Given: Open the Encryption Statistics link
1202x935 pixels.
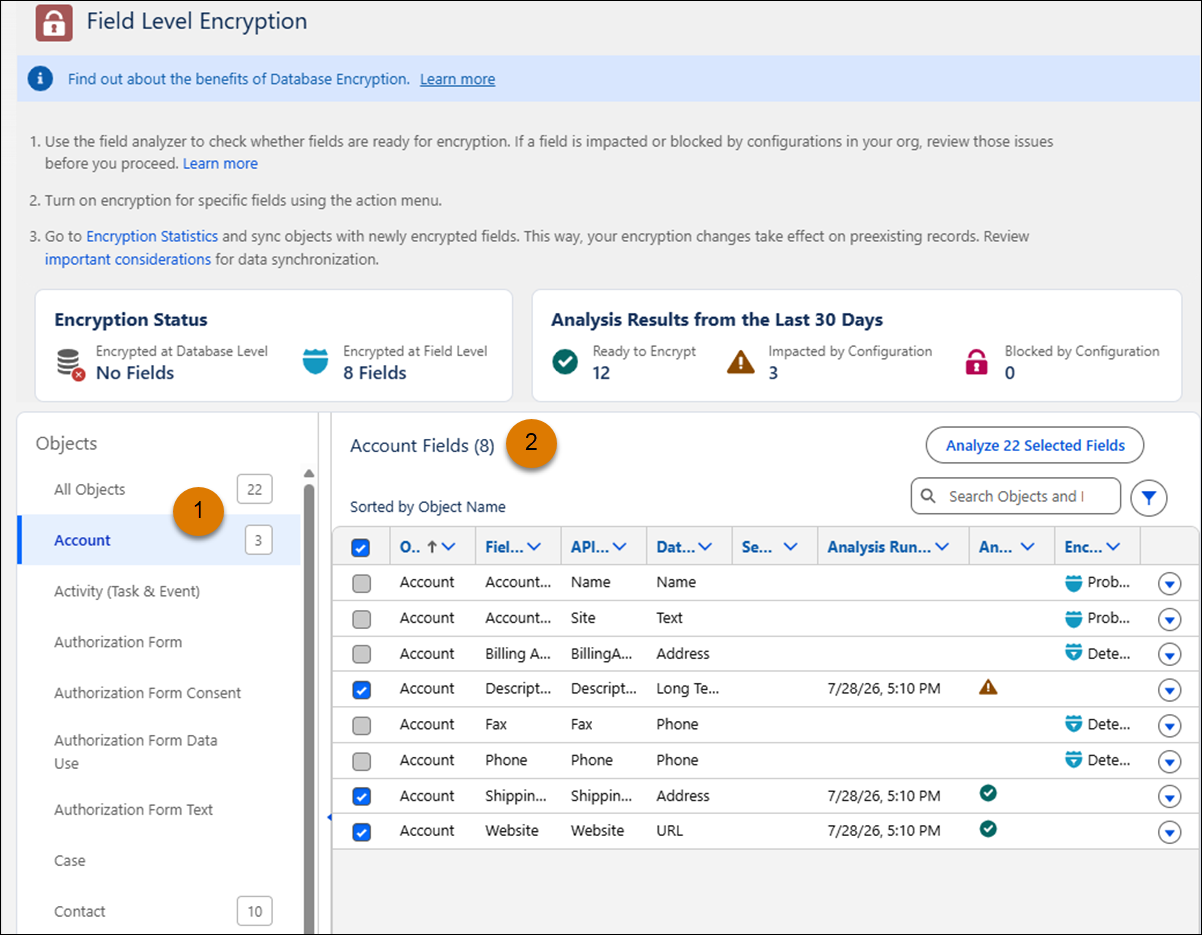Looking at the screenshot, I should tap(152, 237).
